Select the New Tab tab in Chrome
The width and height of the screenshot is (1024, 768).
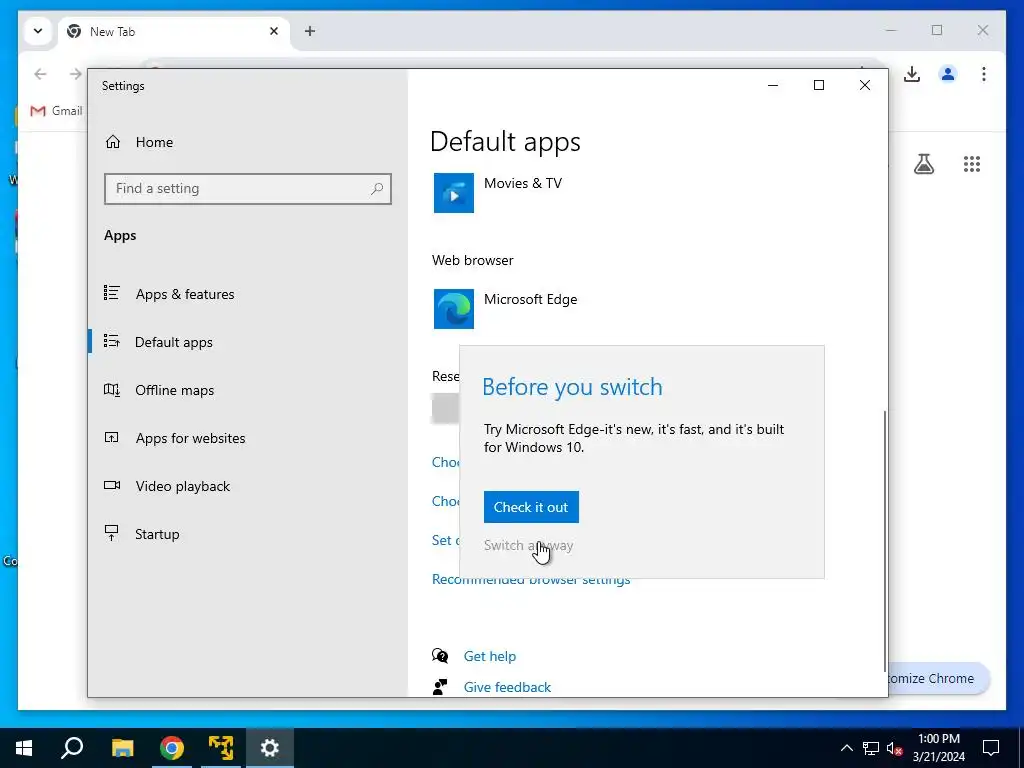(174, 31)
